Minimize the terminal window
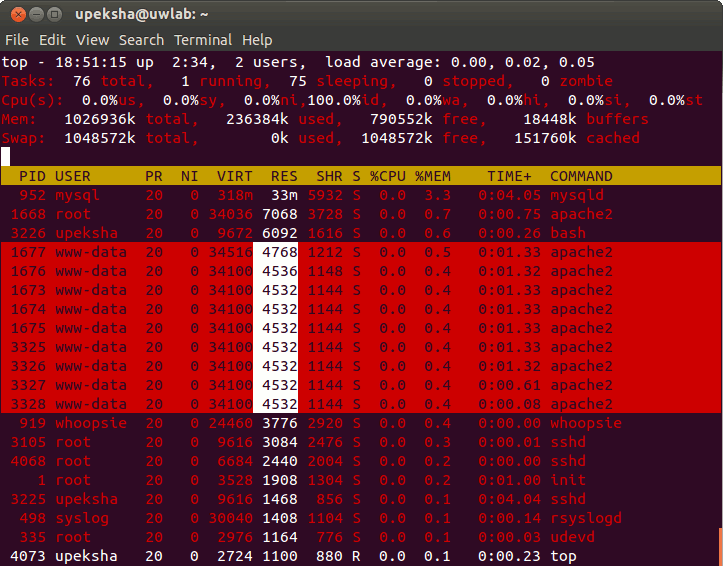 click(x=36, y=14)
